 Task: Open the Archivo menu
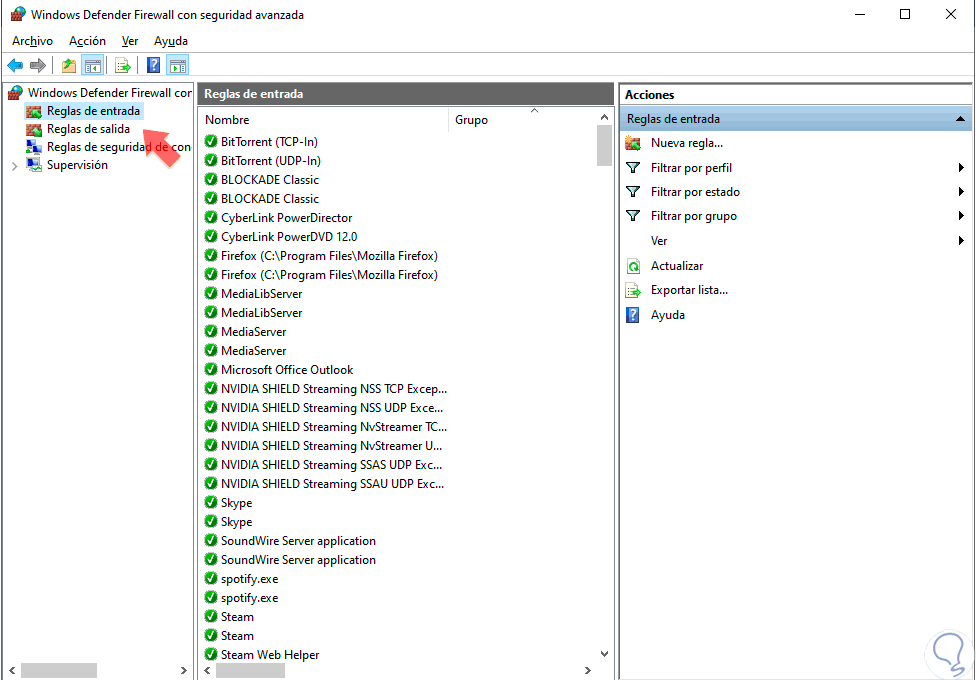[x=32, y=41]
